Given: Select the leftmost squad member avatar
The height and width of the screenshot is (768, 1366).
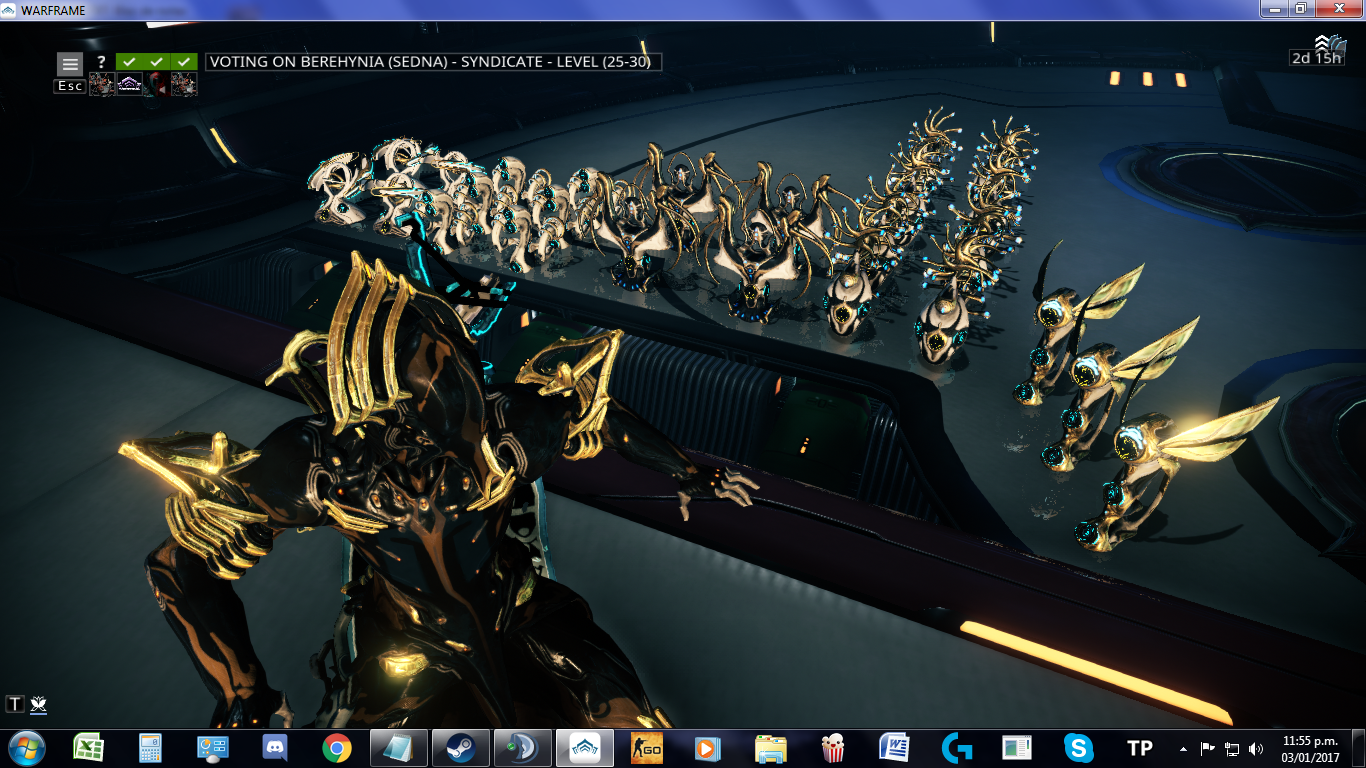Looking at the screenshot, I should [x=102, y=85].
